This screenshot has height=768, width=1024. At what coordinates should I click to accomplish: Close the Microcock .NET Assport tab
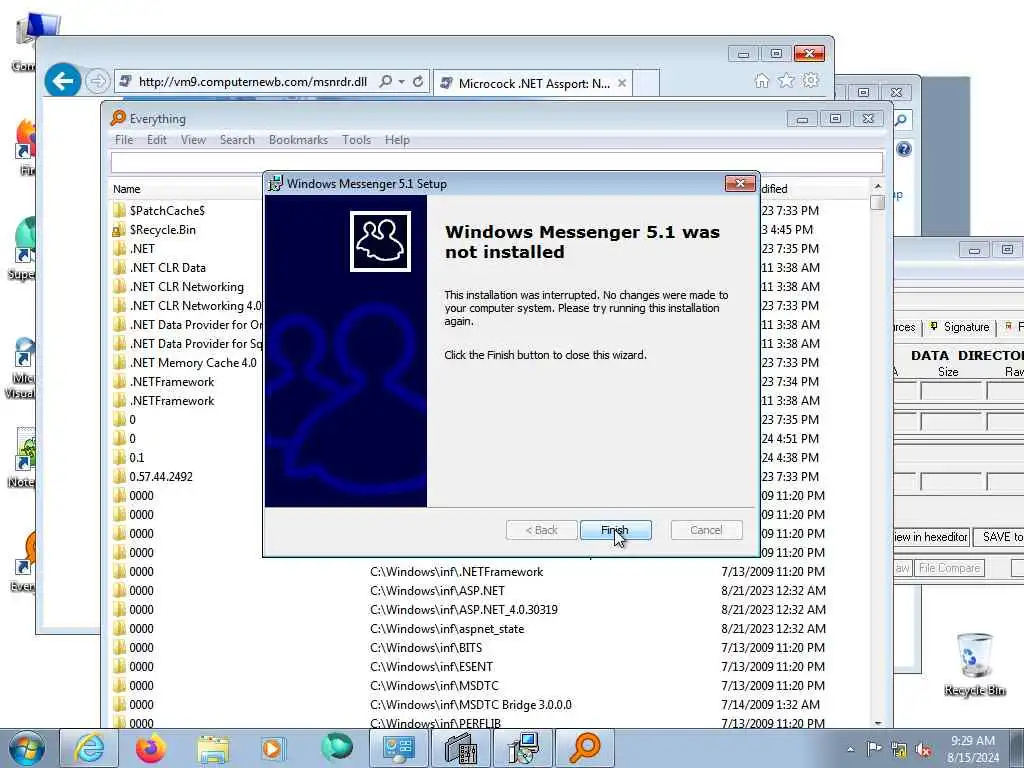pyautogui.click(x=622, y=84)
